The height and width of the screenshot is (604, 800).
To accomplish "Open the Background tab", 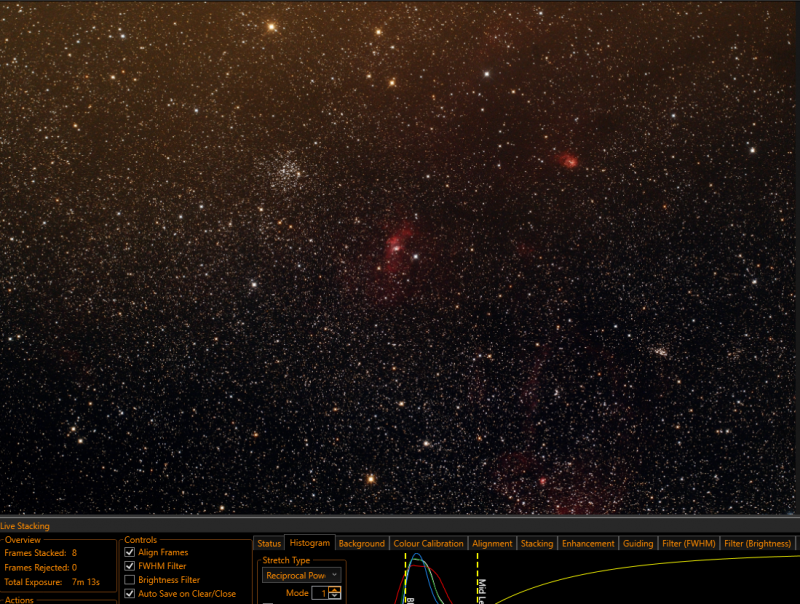I will pyautogui.click(x=362, y=543).
